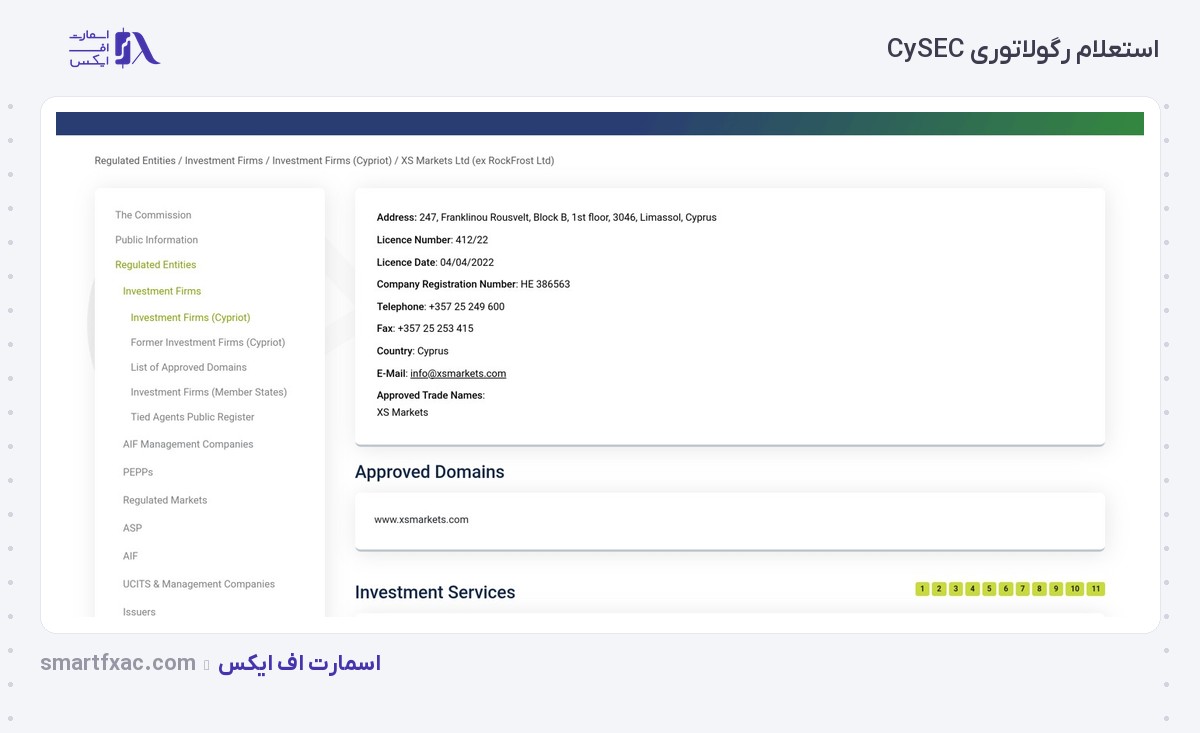Viewport: 1200px width, 733px height.
Task: Open Regulated Markets sidebar item
Action: (165, 500)
